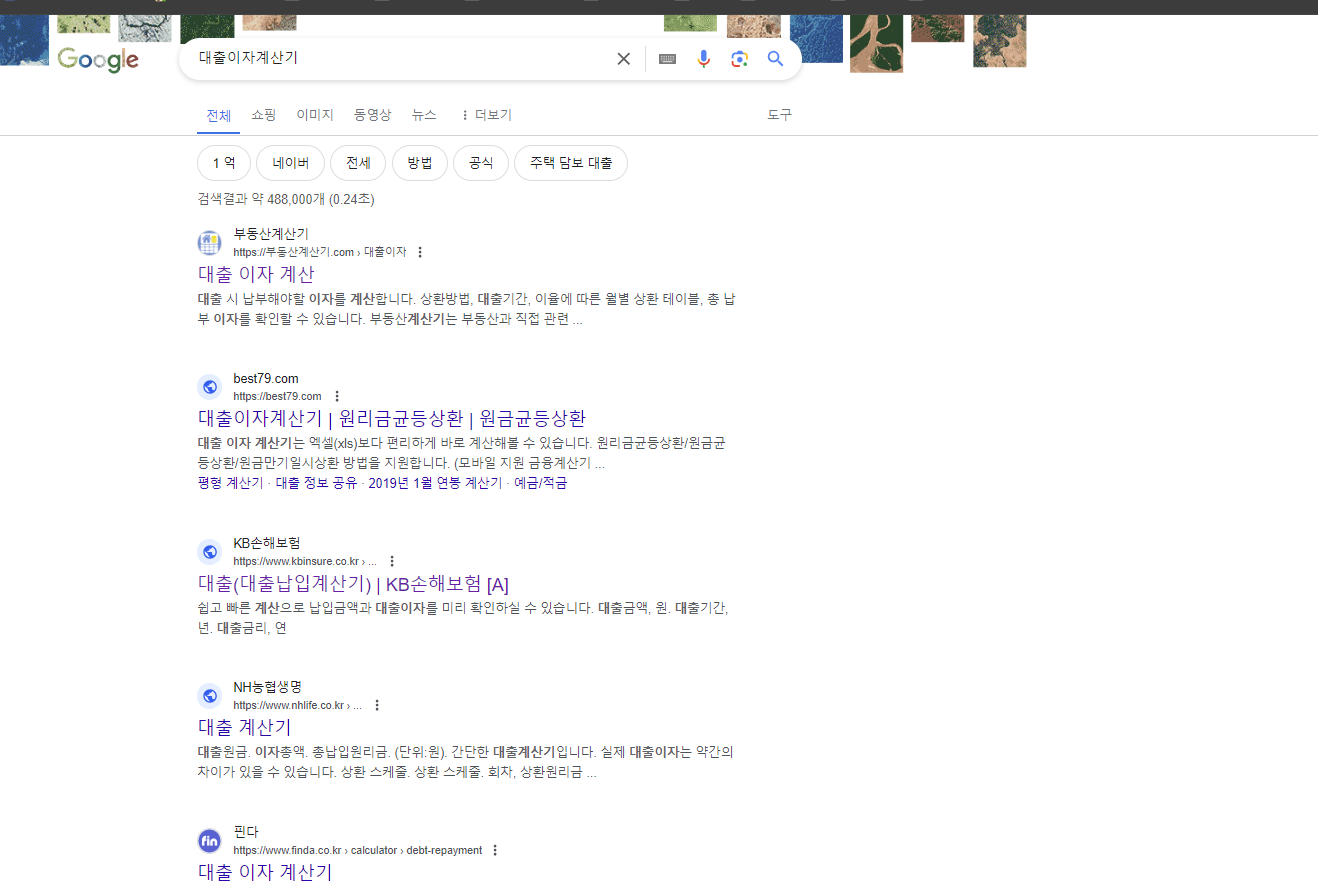Viewport: 1318px width, 890px height.
Task: Select the 전체 tab
Action: point(218,115)
